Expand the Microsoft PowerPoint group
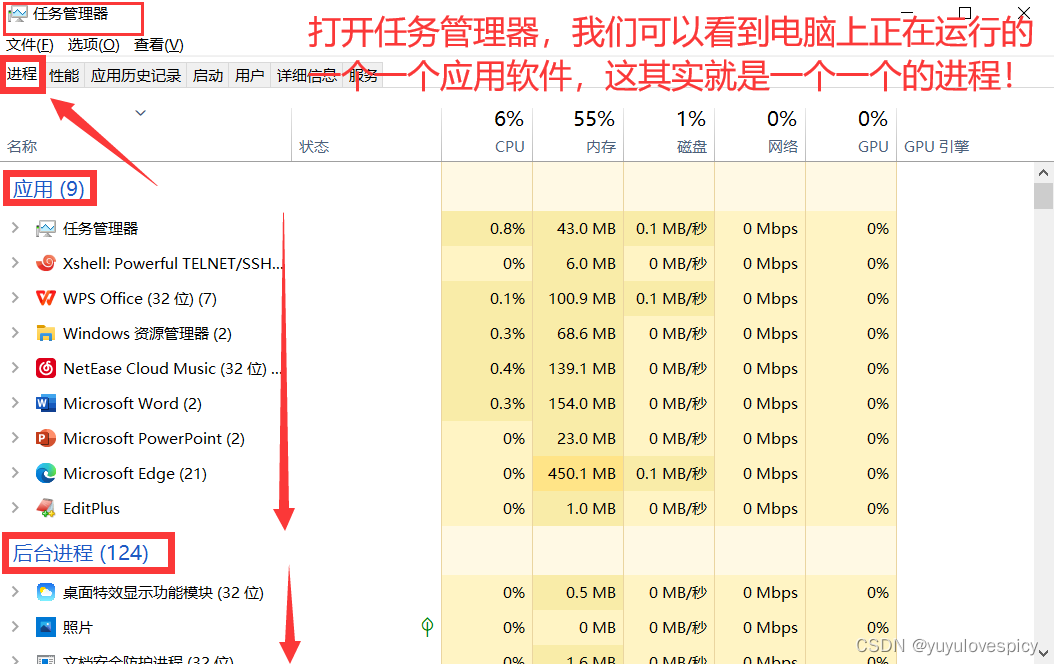 point(15,438)
